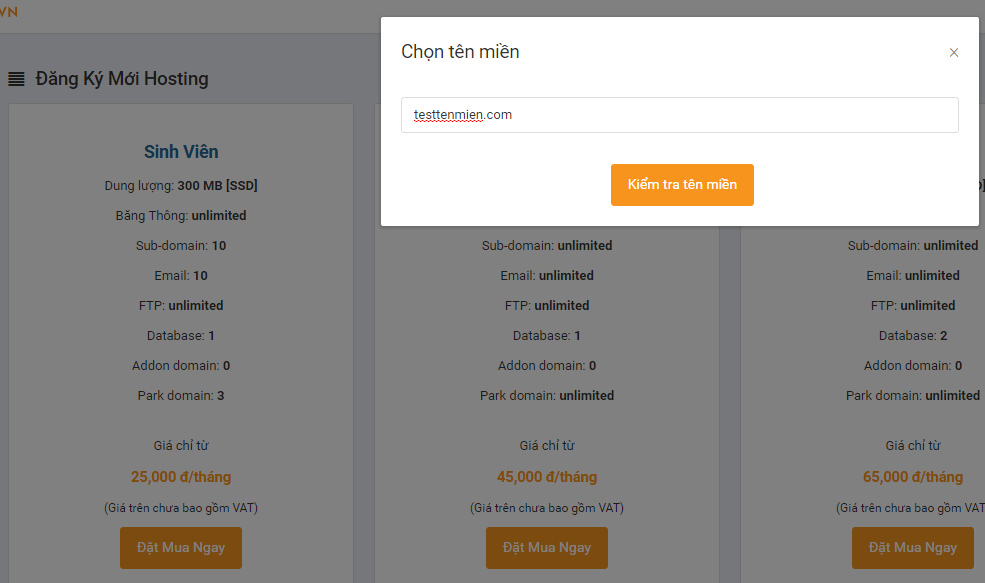The image size is (985, 583).
Task: Click the Kiểm tra tên miền button
Action: [x=682, y=185]
